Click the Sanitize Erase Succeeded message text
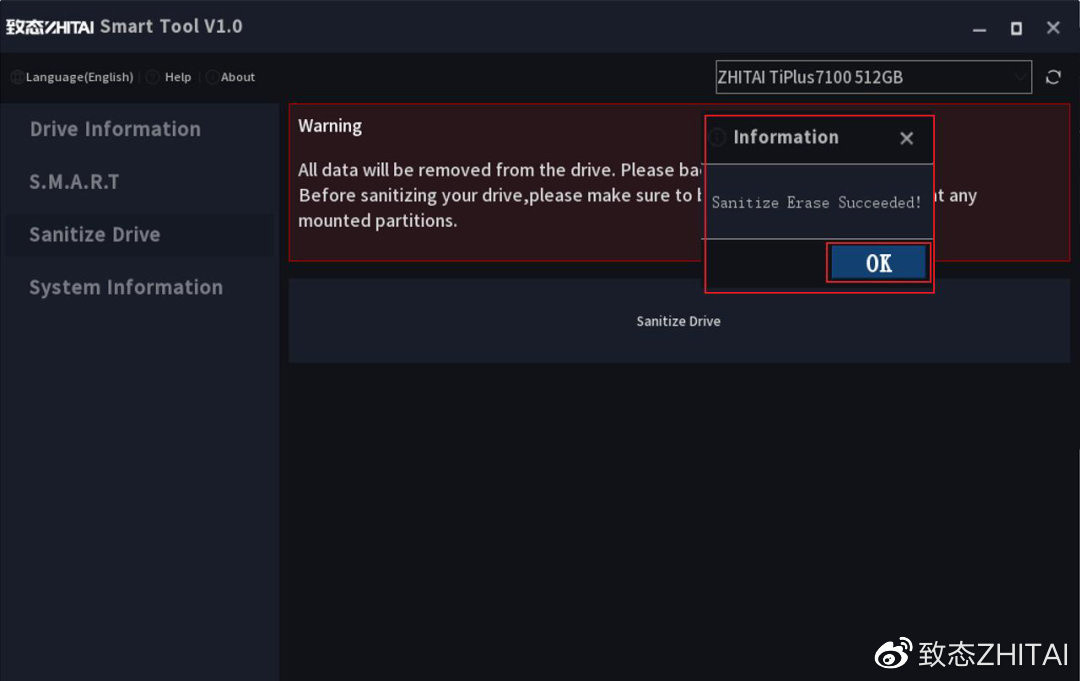Image resolution: width=1080 pixels, height=681 pixels. tap(816, 203)
